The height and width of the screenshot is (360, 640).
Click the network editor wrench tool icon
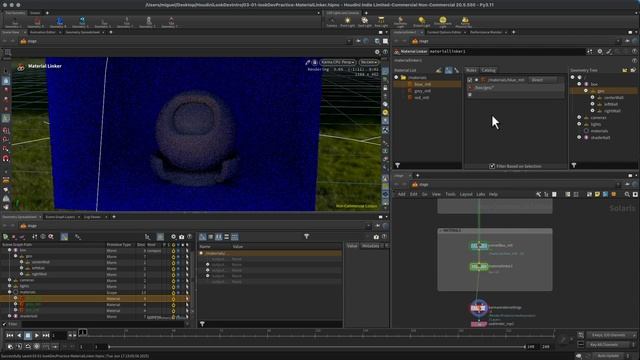pyautogui.click(x=538, y=194)
